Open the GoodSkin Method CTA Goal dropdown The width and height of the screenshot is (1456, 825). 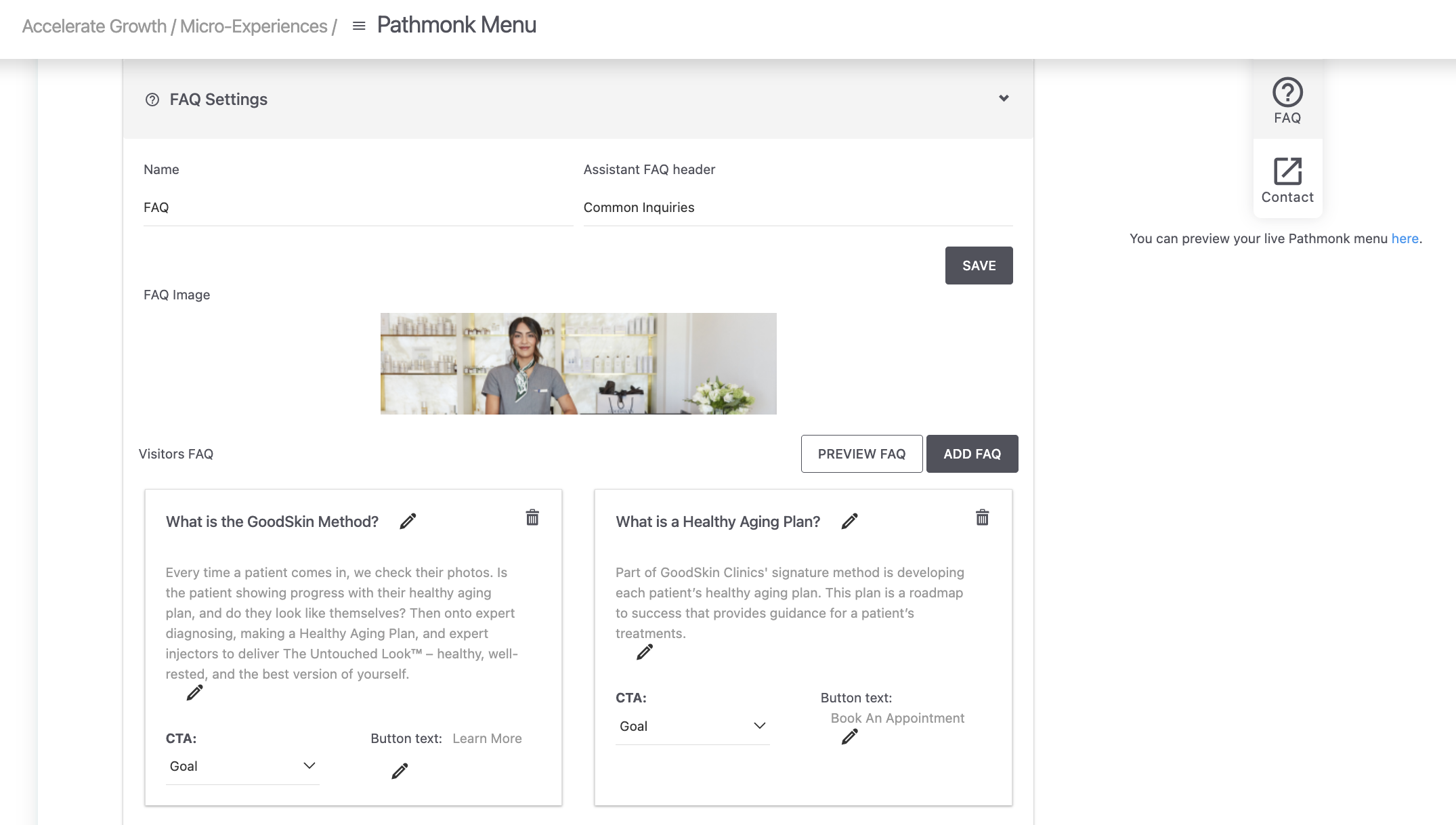pos(242,766)
